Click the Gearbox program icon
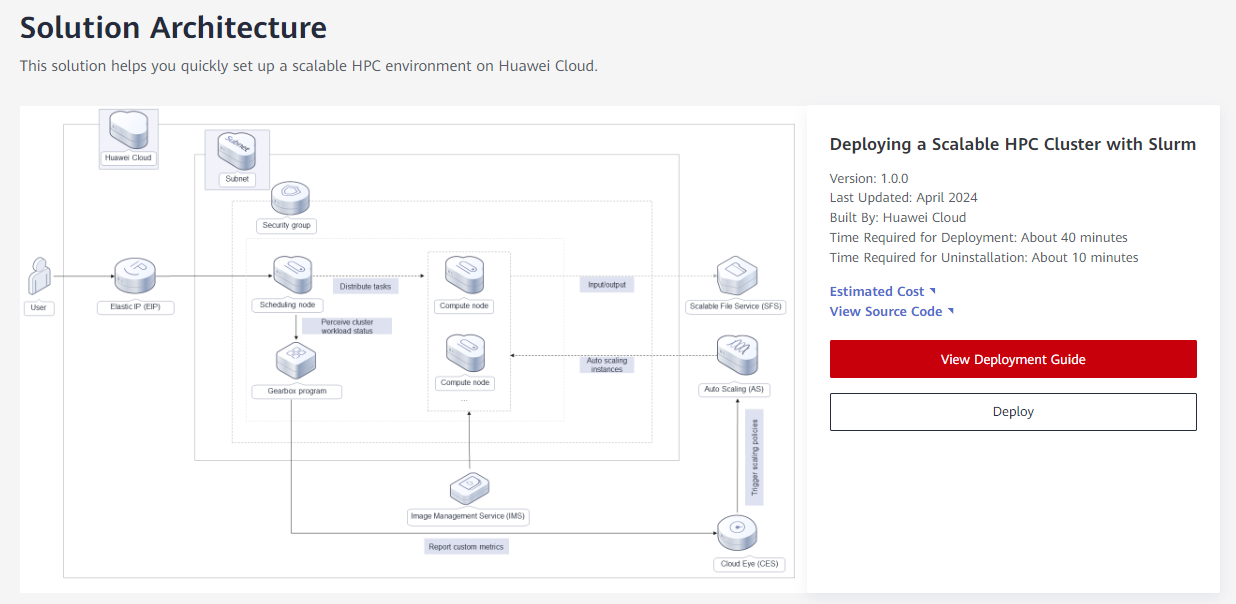Screen dimensions: 1236x604 click(295, 360)
